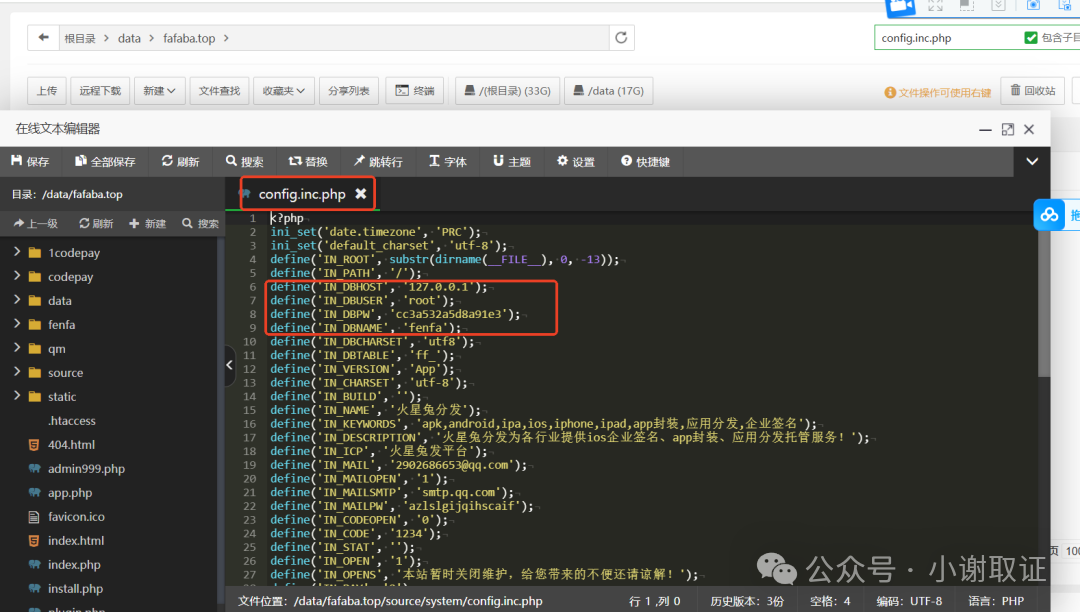Refresh the file path listing
Viewport: 1080px width, 612px height.
[x=621, y=38]
